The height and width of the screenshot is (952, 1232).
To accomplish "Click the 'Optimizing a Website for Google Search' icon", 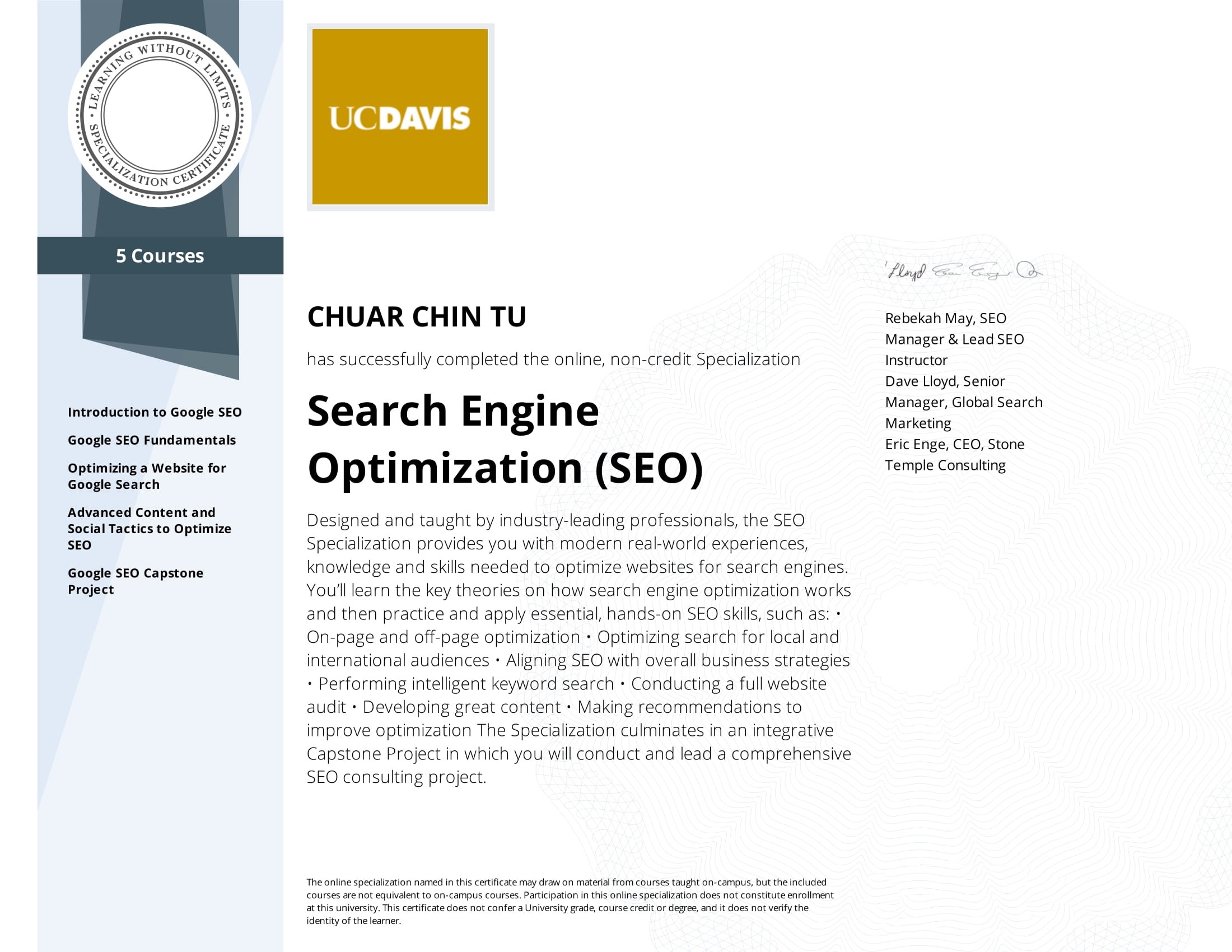I will point(146,475).
